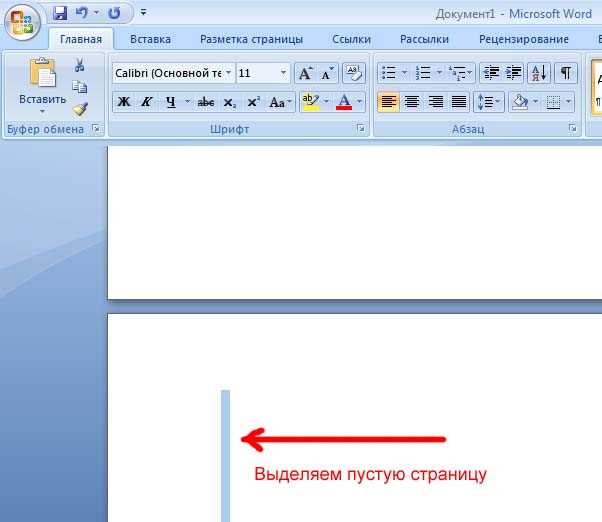Image resolution: width=602 pixels, height=522 pixels.
Task: Apply a numbered list
Action: click(423, 73)
